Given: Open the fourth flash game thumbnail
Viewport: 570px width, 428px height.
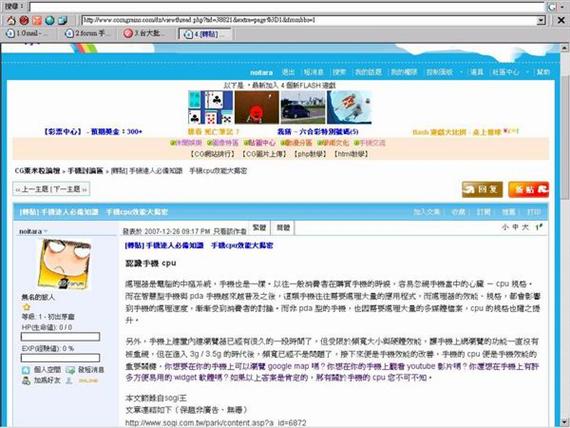Looking at the screenshot, I should tap(349, 107).
